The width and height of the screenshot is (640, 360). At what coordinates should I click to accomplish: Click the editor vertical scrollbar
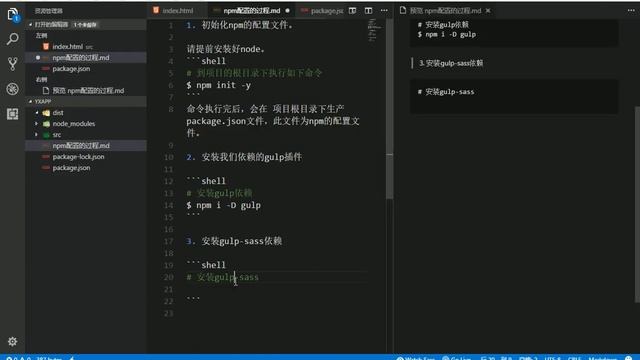click(x=390, y=109)
